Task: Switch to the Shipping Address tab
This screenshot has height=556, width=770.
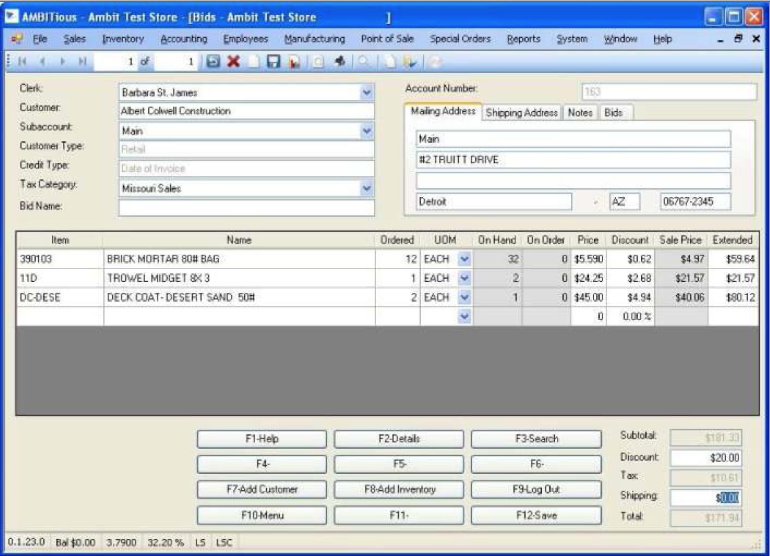Action: click(521, 113)
